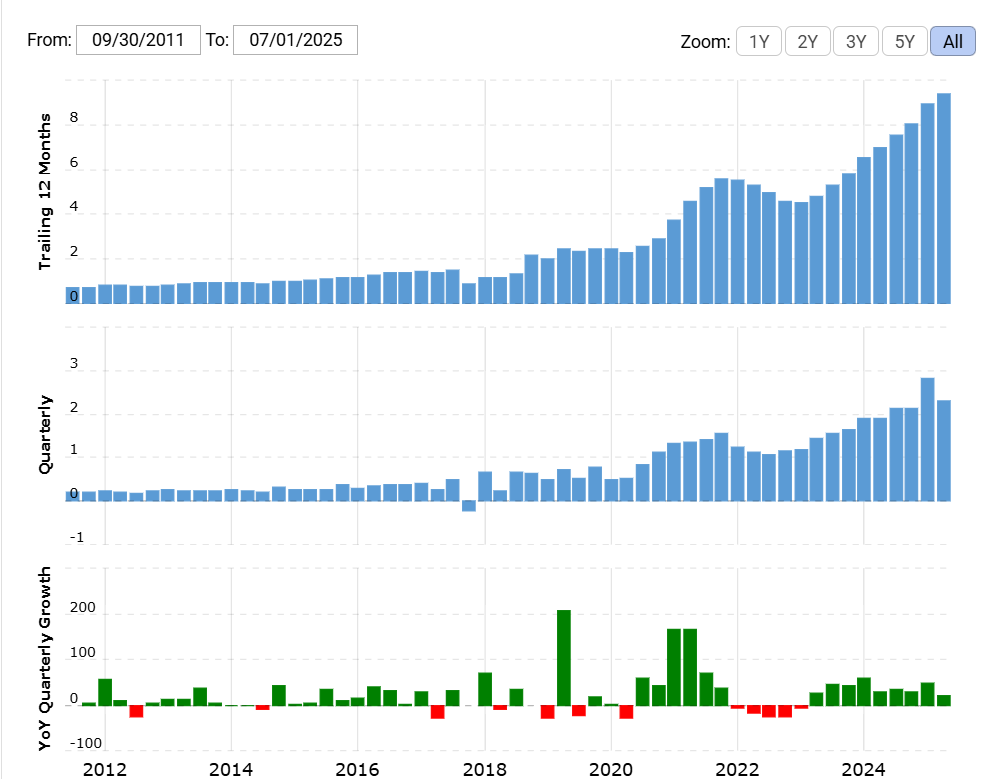Image resolution: width=1005 pixels, height=779 pixels.
Task: Click the 2018 x-axis year label
Action: [484, 768]
